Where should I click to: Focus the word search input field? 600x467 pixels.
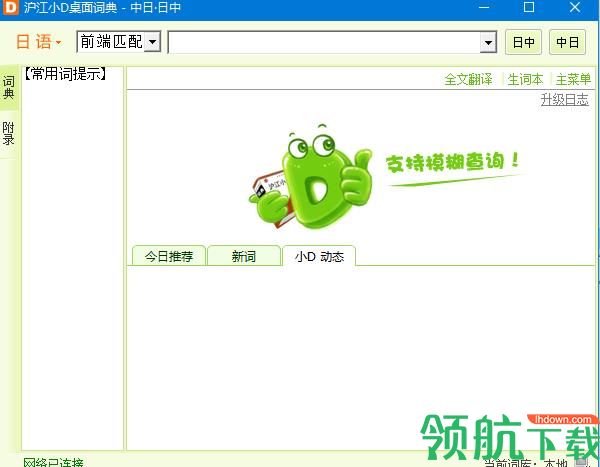(x=324, y=42)
